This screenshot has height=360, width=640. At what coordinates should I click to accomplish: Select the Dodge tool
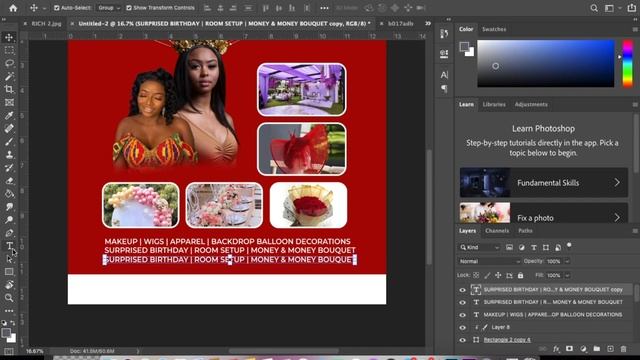click(x=9, y=220)
